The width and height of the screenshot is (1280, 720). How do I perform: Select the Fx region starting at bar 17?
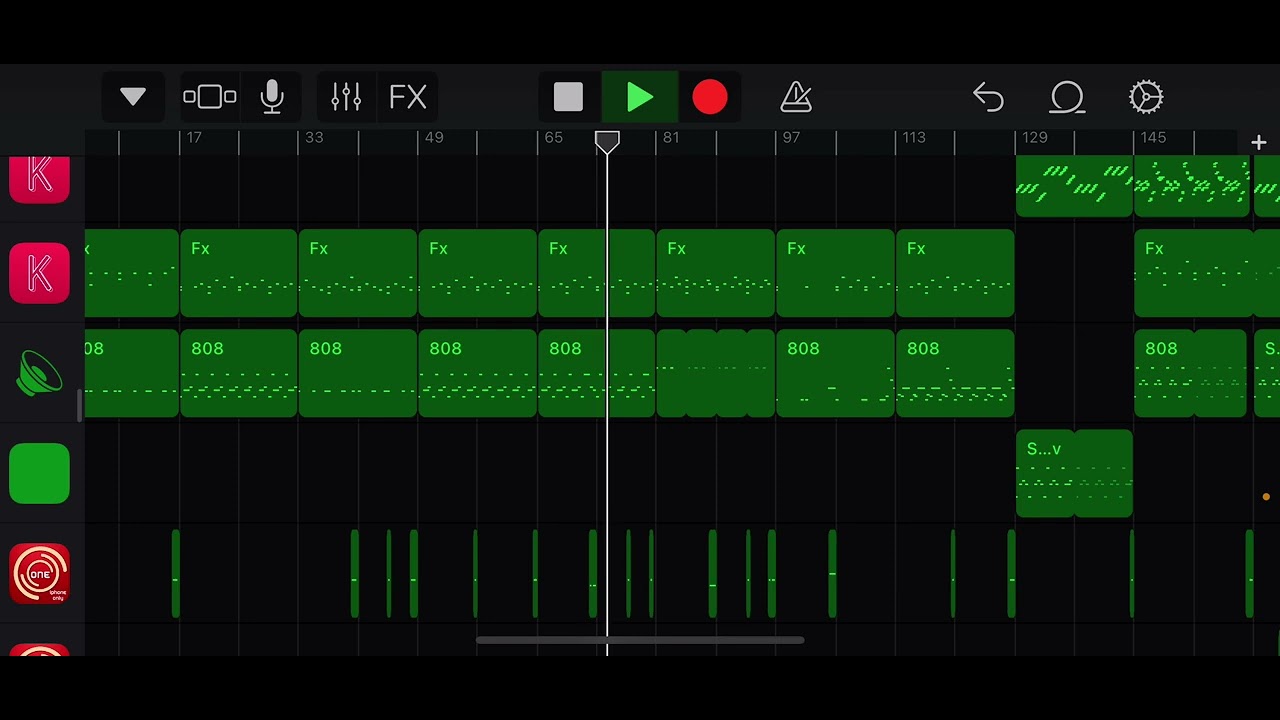click(x=239, y=273)
